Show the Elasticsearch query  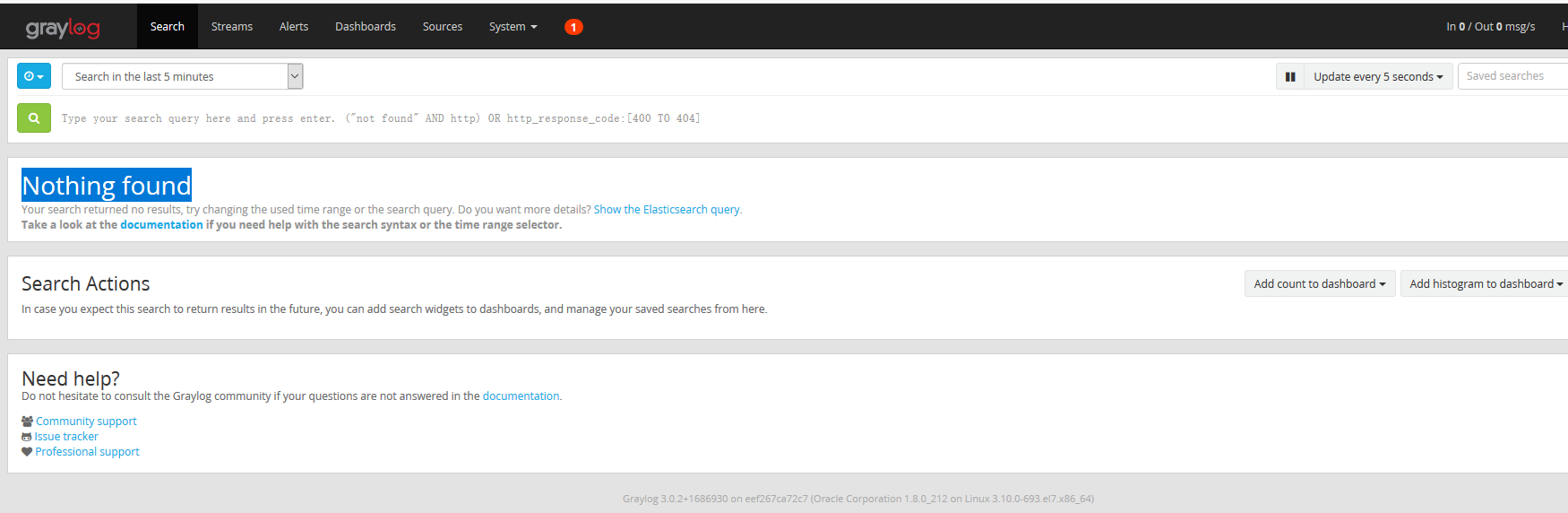coord(667,209)
